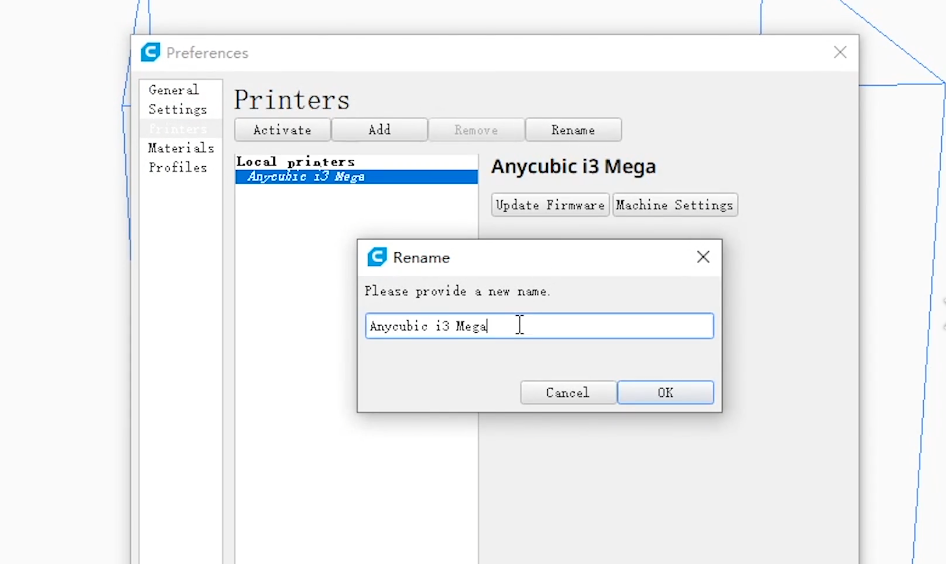The width and height of the screenshot is (946, 564).
Task: Click the Cura logo in Preferences title bar
Action: click(x=150, y=52)
